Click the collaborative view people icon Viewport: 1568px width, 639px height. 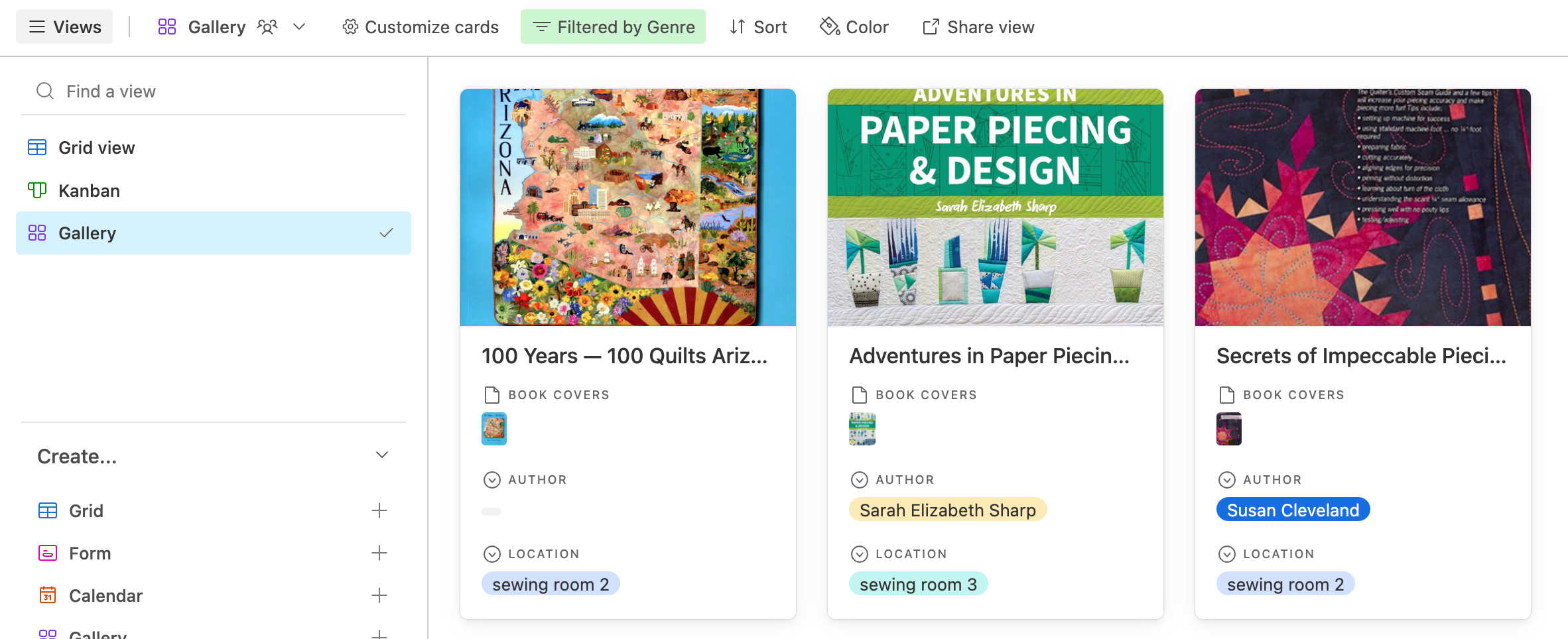(x=267, y=27)
